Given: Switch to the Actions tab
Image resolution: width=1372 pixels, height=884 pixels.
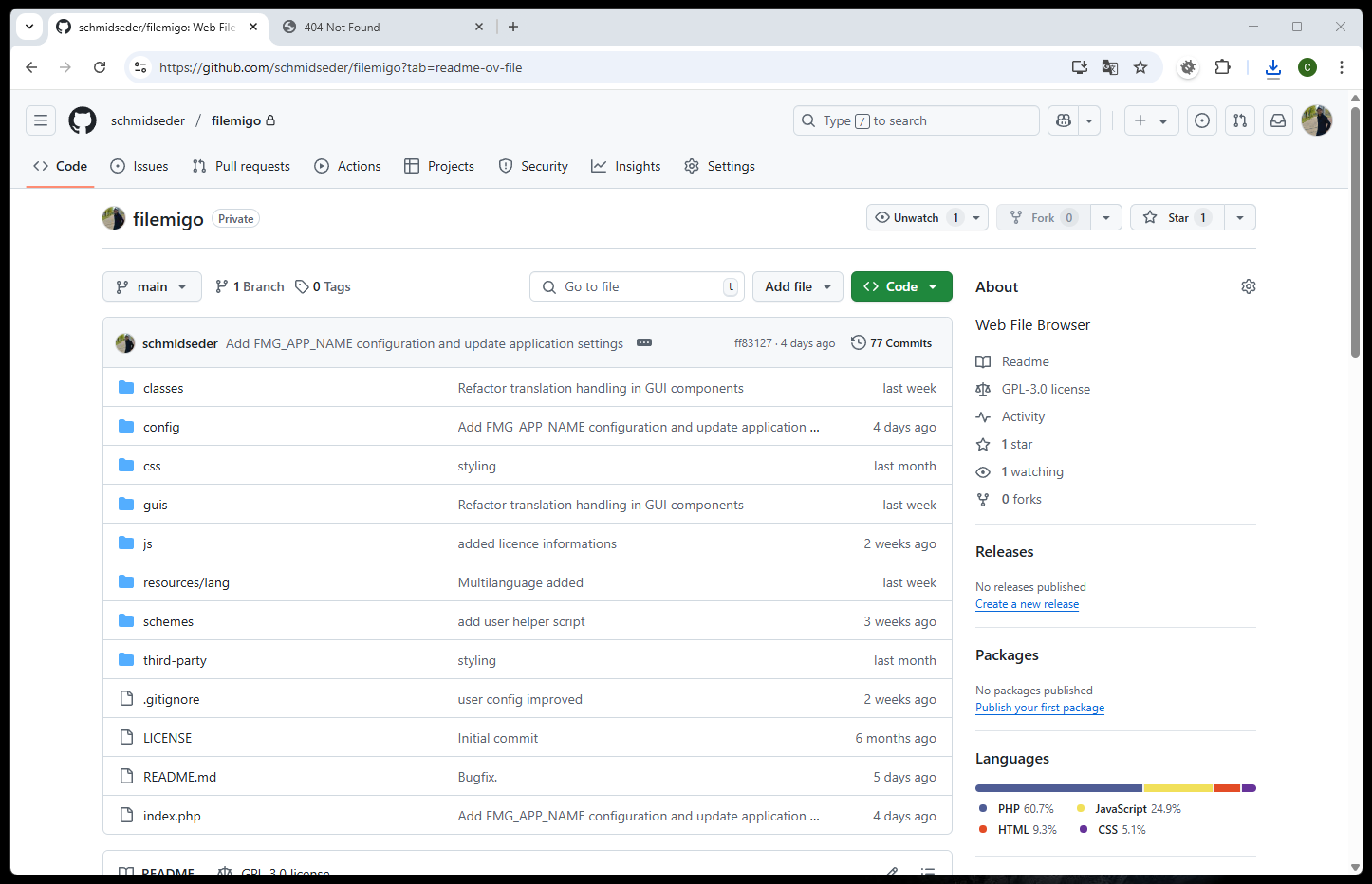Looking at the screenshot, I should tap(347, 166).
